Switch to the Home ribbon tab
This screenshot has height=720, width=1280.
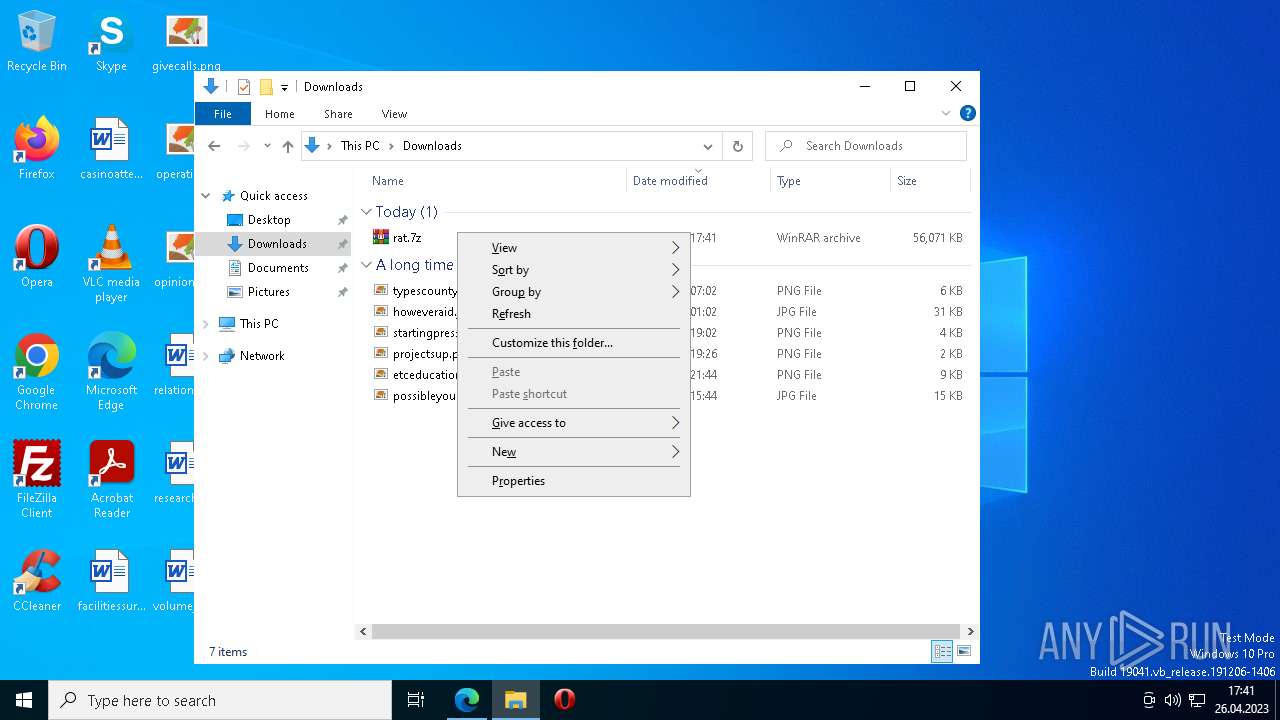click(x=280, y=114)
